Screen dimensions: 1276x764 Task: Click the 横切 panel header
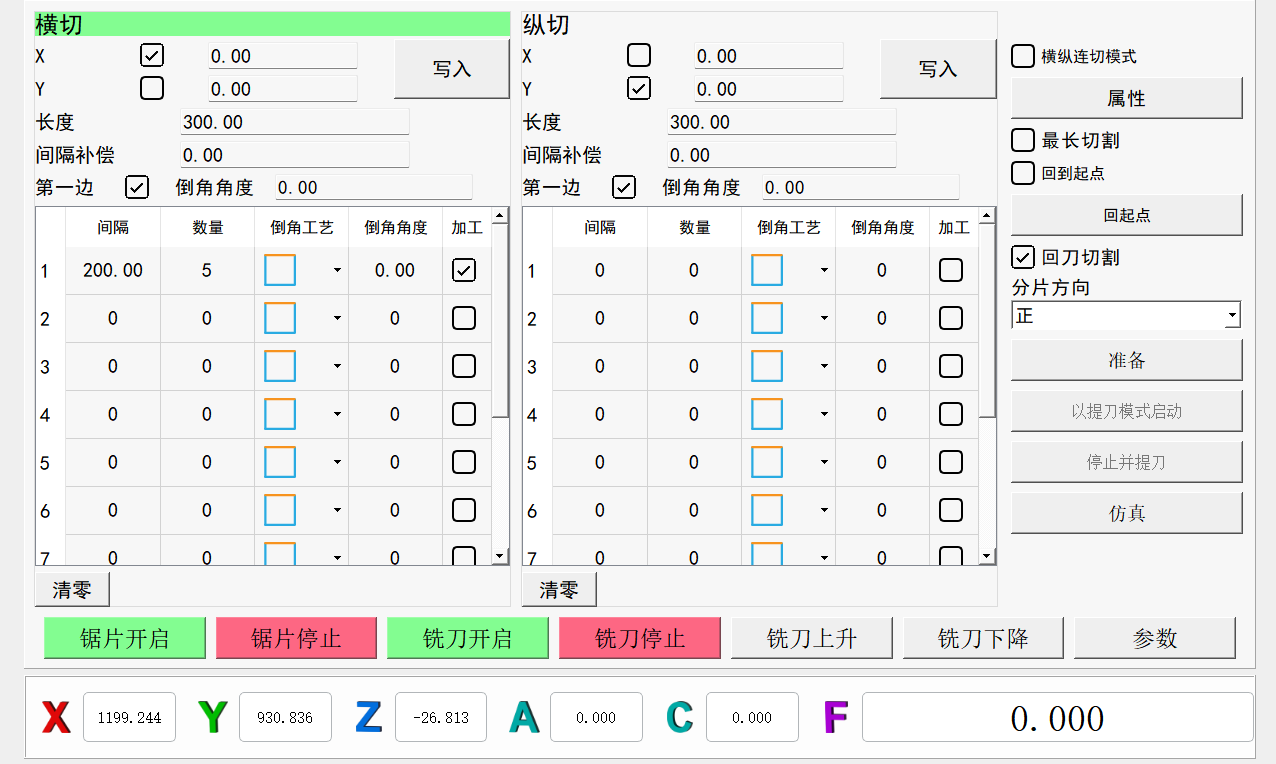coord(271,24)
